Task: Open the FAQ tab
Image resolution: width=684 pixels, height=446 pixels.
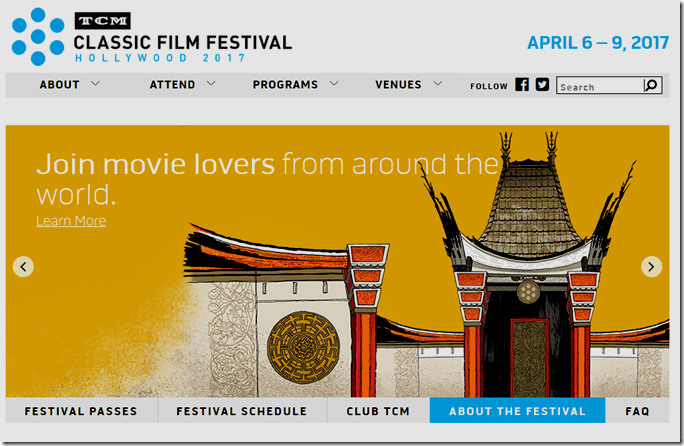Action: pyautogui.click(x=637, y=411)
